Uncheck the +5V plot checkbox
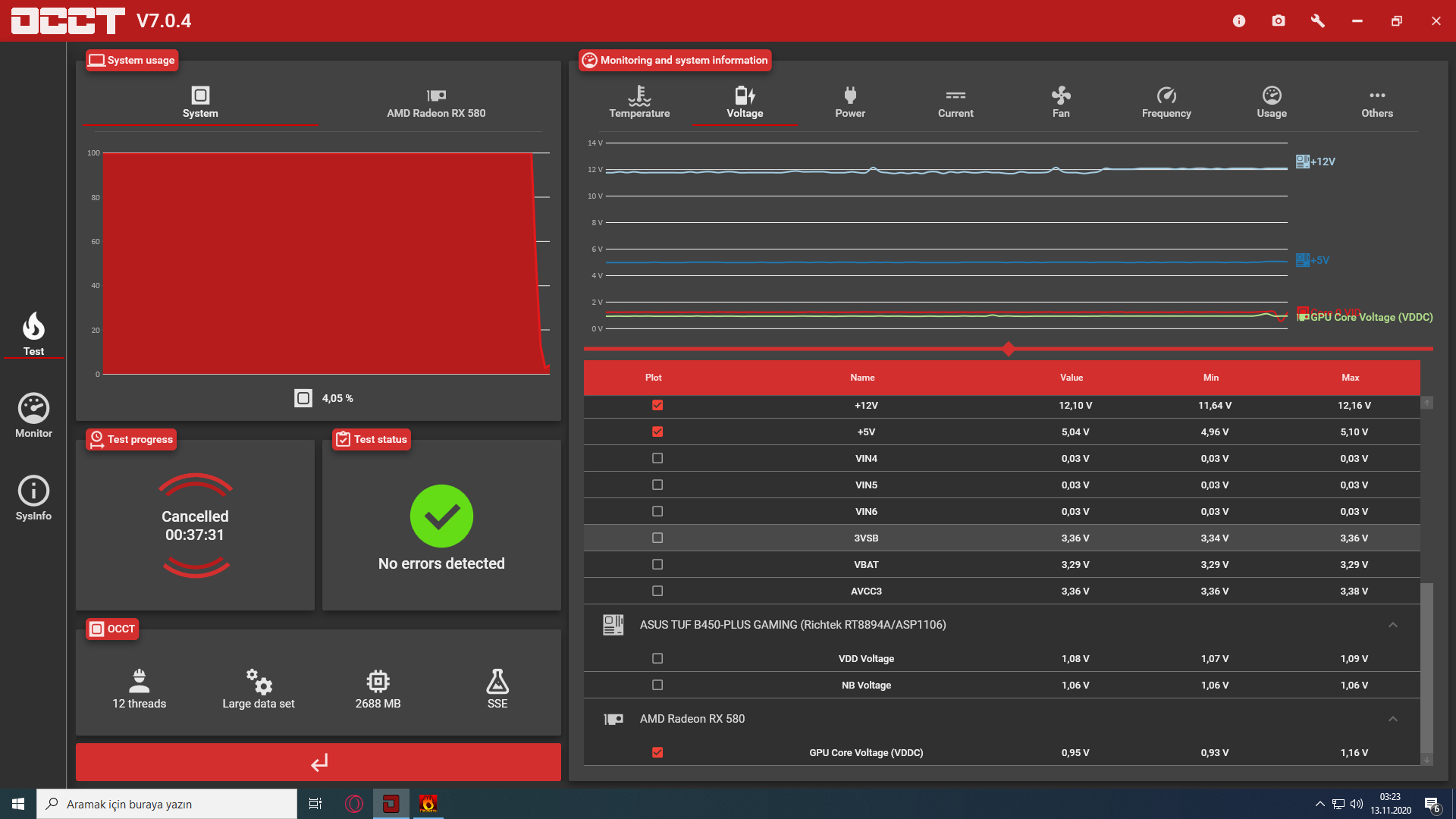 pyautogui.click(x=657, y=431)
